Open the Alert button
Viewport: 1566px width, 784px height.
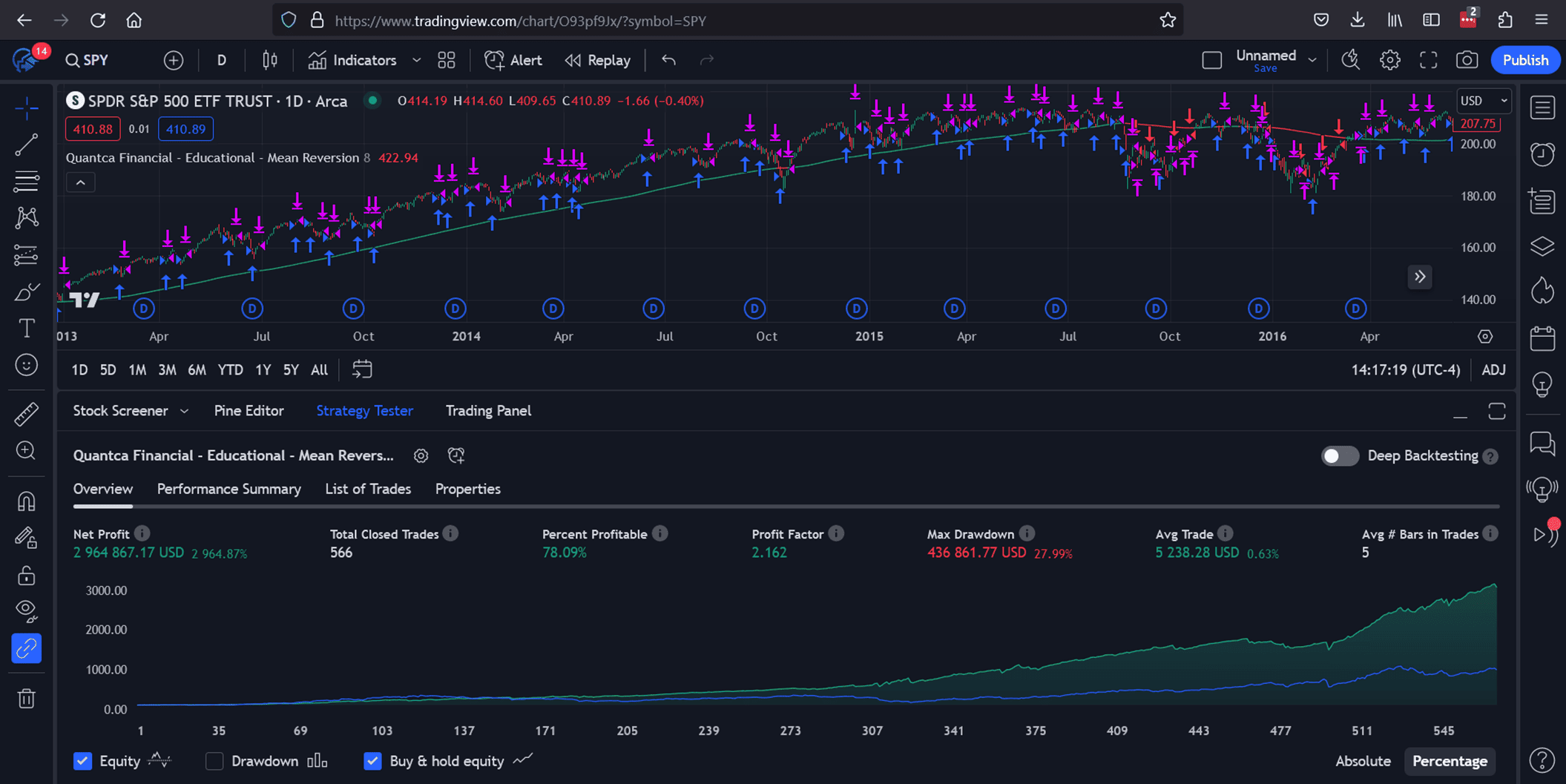click(x=513, y=60)
